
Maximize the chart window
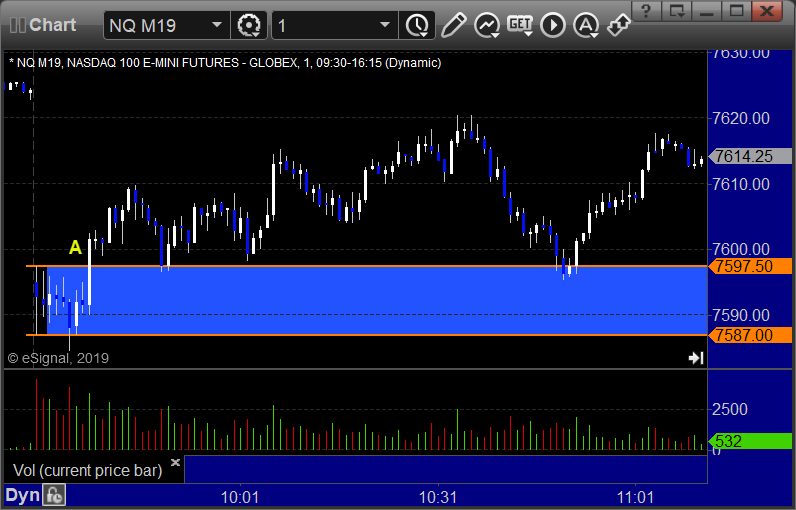[x=737, y=11]
